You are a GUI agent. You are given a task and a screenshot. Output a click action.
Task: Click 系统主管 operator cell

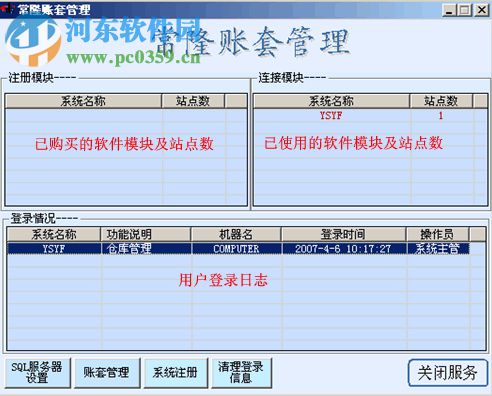point(438,249)
